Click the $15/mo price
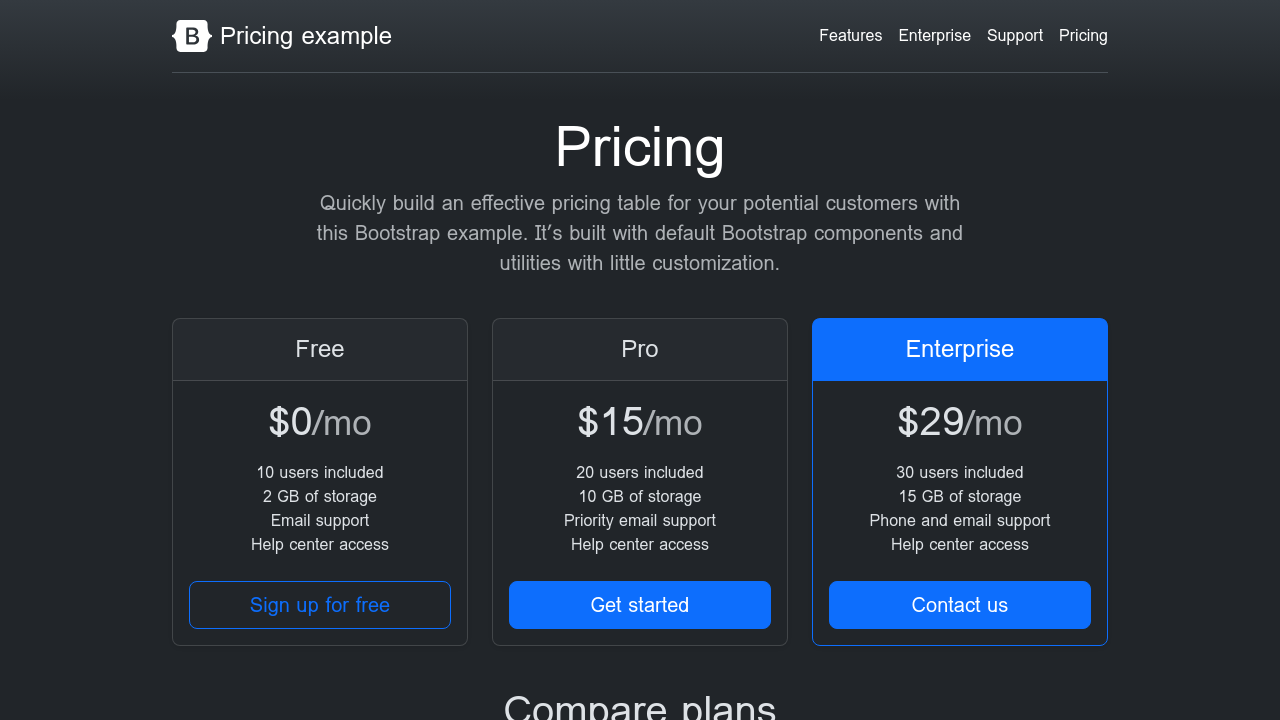Image resolution: width=1280 pixels, height=720 pixels. (640, 422)
